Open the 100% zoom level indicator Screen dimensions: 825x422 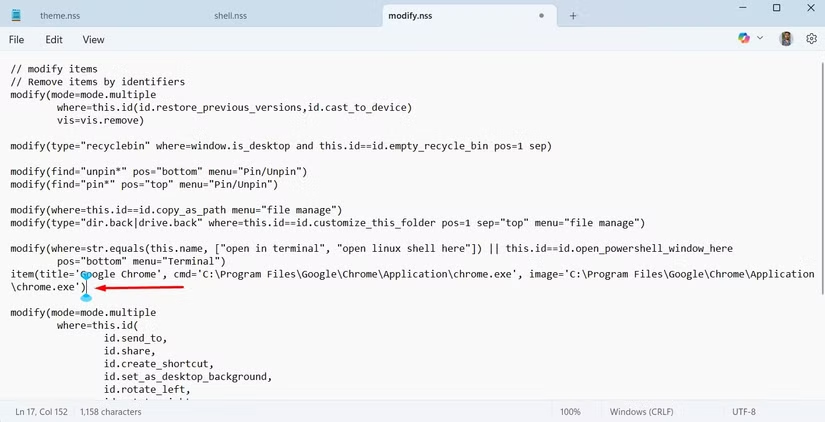pyautogui.click(x=570, y=412)
